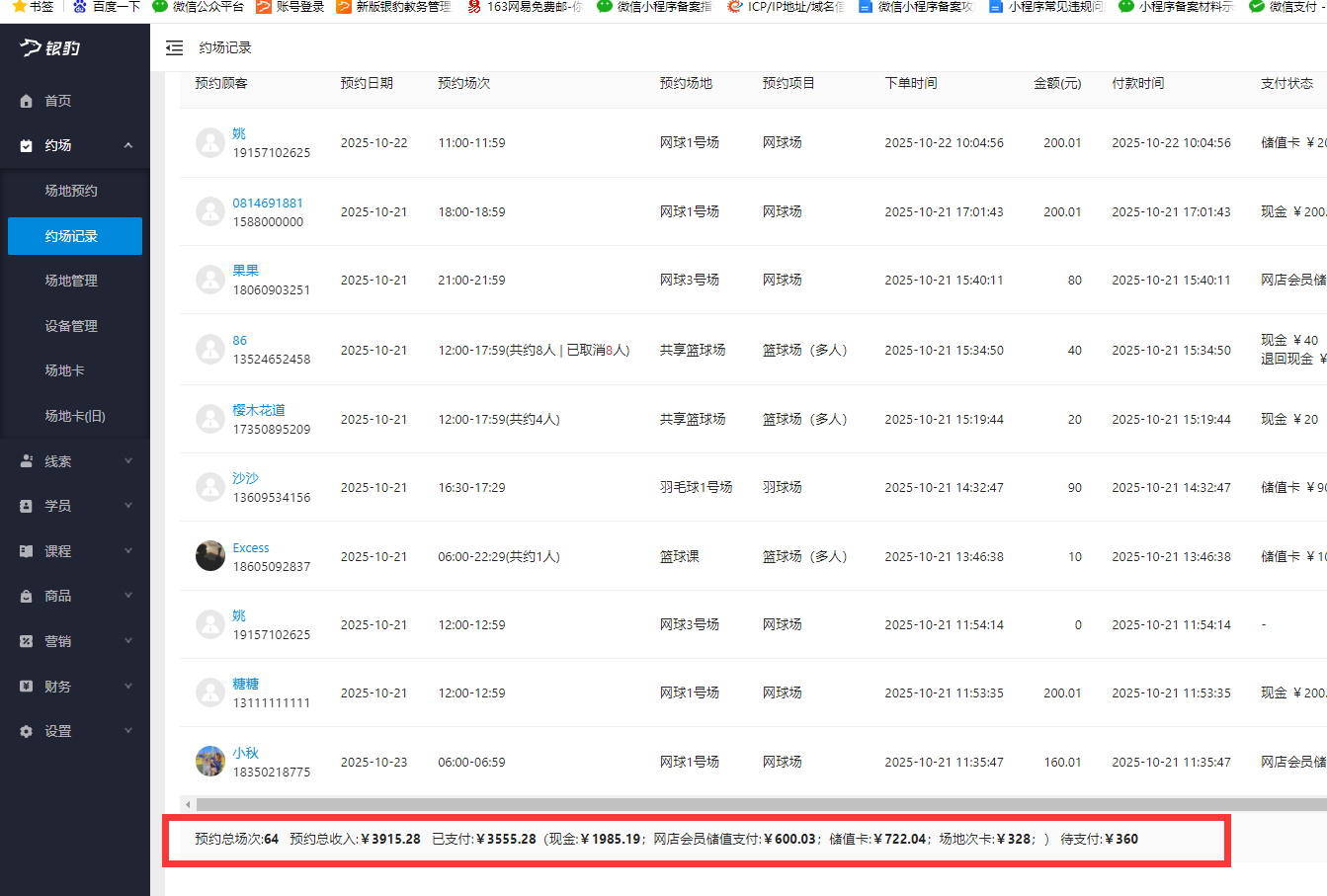Click the 营销 marketing icon in sidebar

tap(27, 641)
